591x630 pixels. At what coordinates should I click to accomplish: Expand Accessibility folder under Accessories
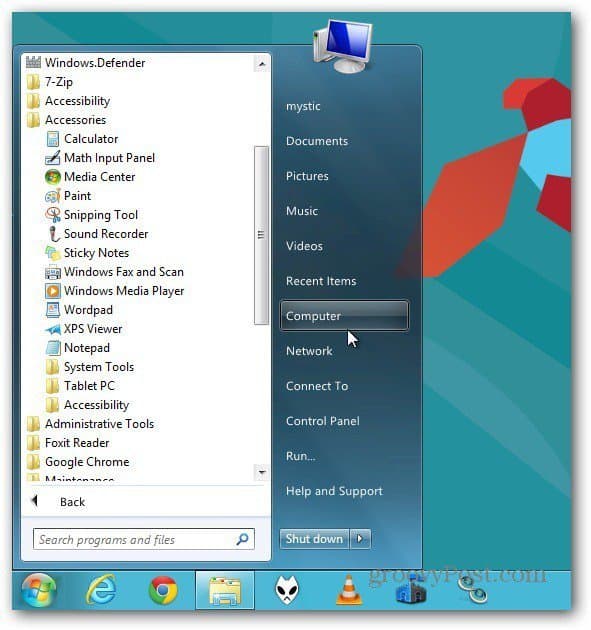point(87,405)
